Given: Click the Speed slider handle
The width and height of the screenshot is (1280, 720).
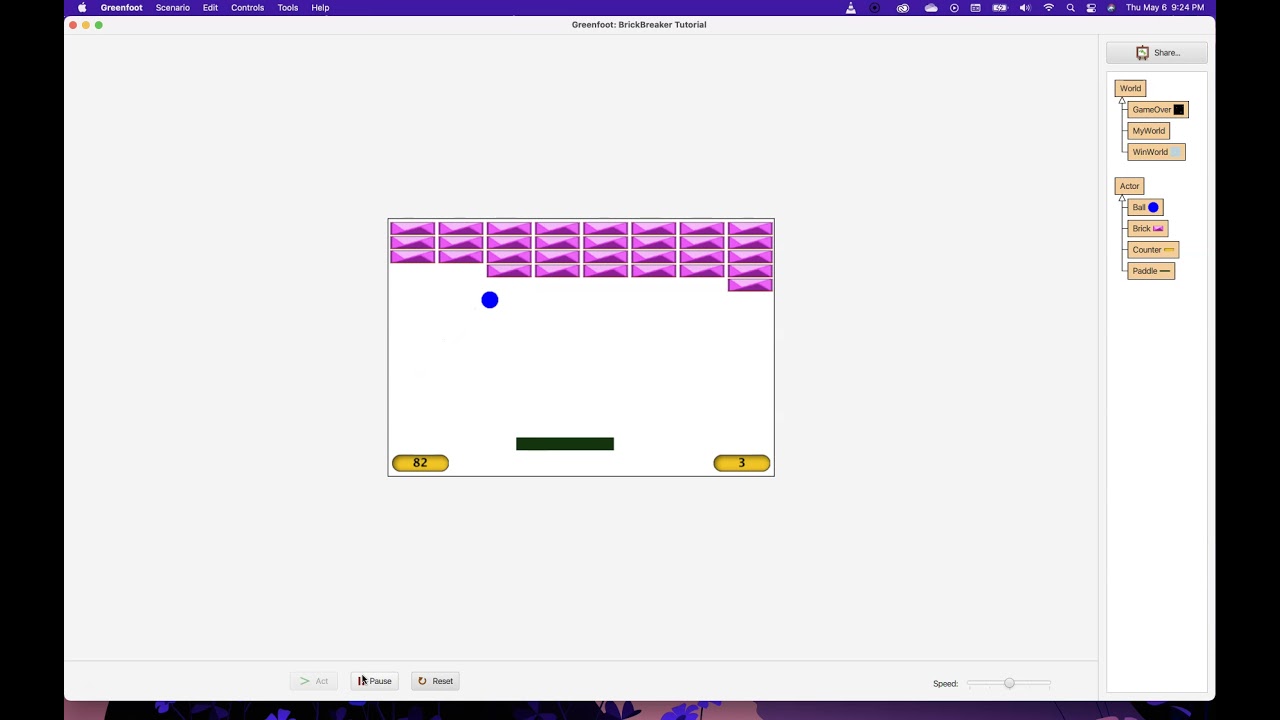Looking at the screenshot, I should (1009, 683).
